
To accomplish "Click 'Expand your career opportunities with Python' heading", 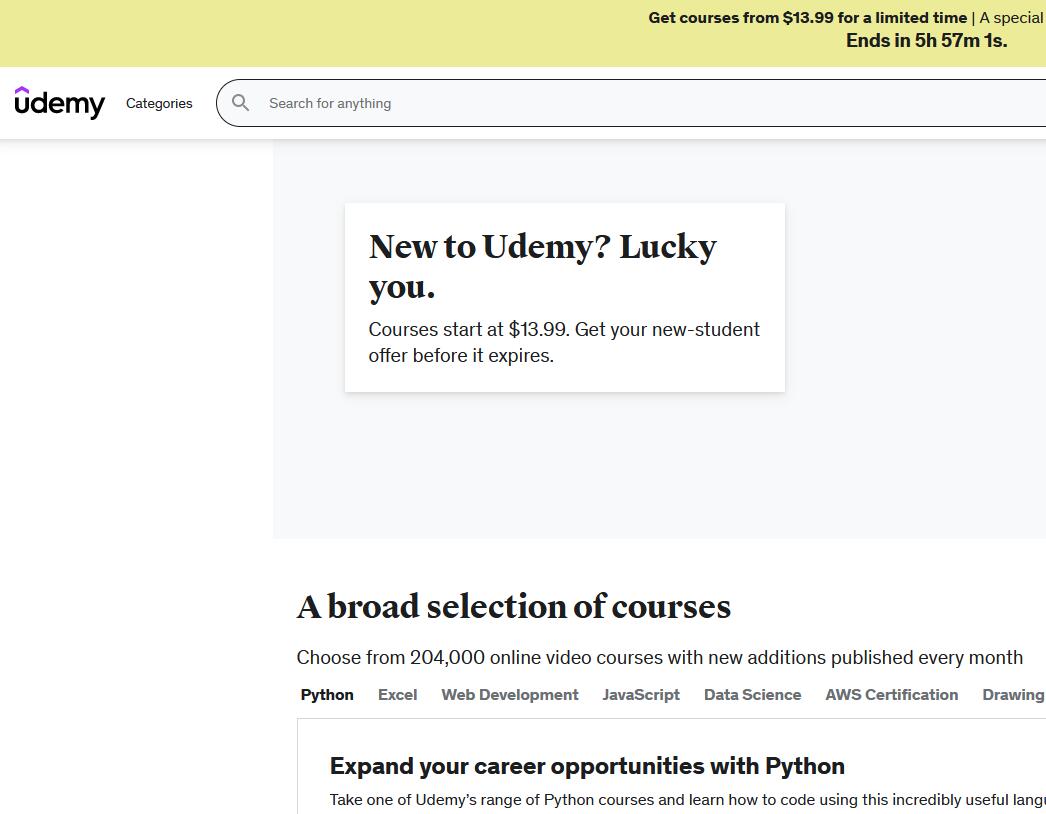I will click(x=587, y=766).
